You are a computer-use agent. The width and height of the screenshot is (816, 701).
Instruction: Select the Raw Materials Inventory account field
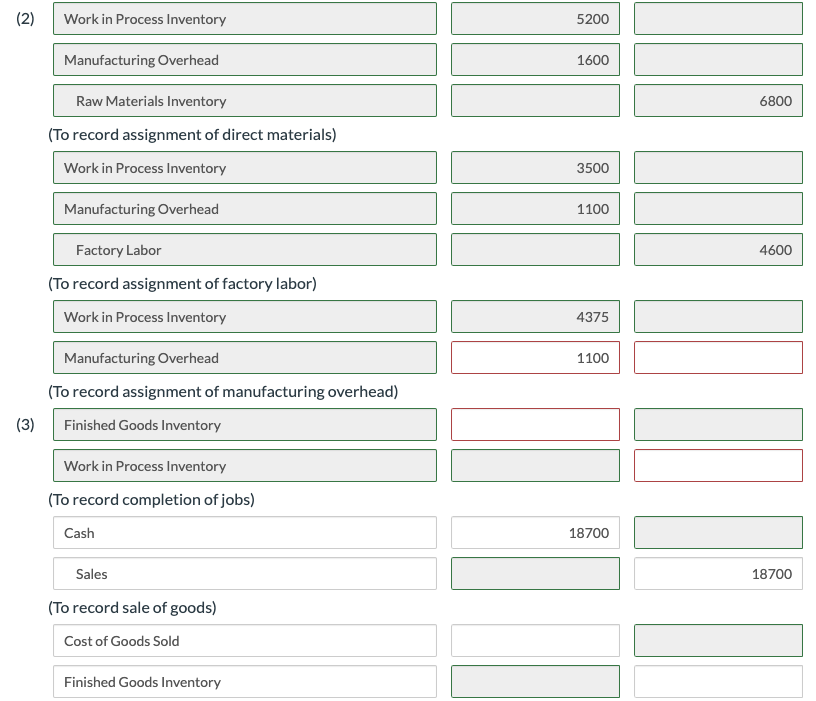(244, 100)
